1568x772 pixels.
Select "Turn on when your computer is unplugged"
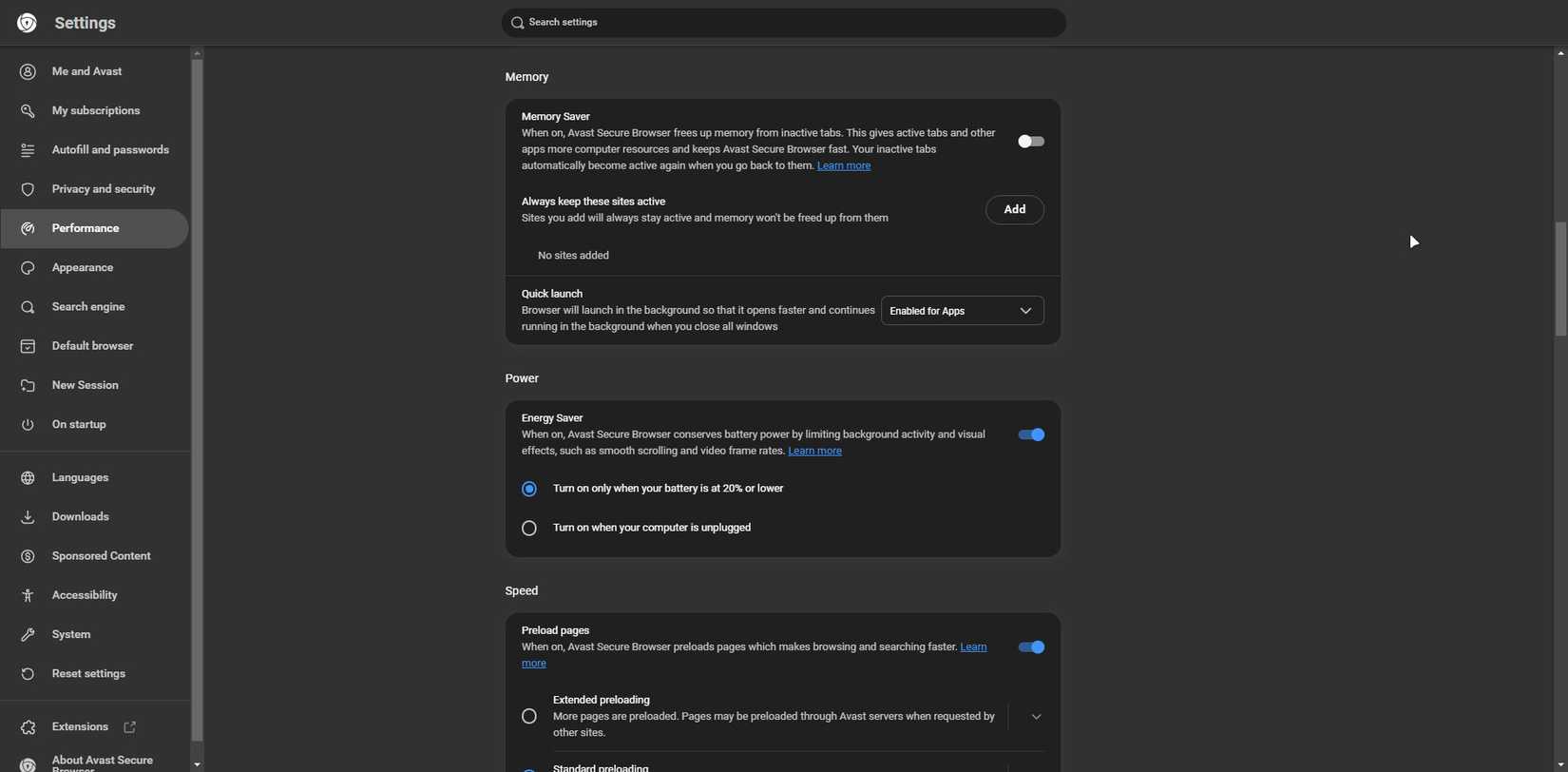click(x=529, y=529)
